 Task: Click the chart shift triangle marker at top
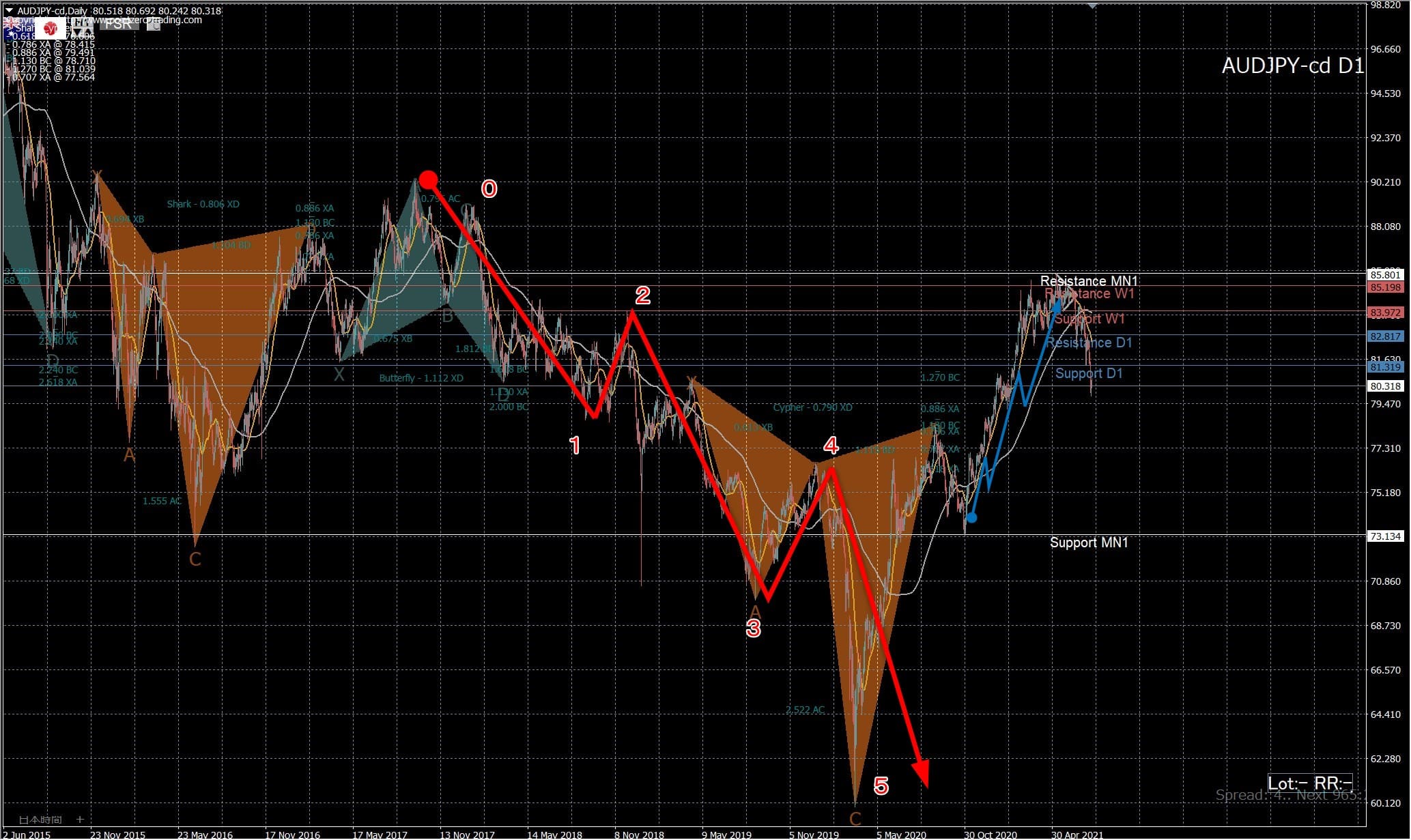tap(1093, 5)
